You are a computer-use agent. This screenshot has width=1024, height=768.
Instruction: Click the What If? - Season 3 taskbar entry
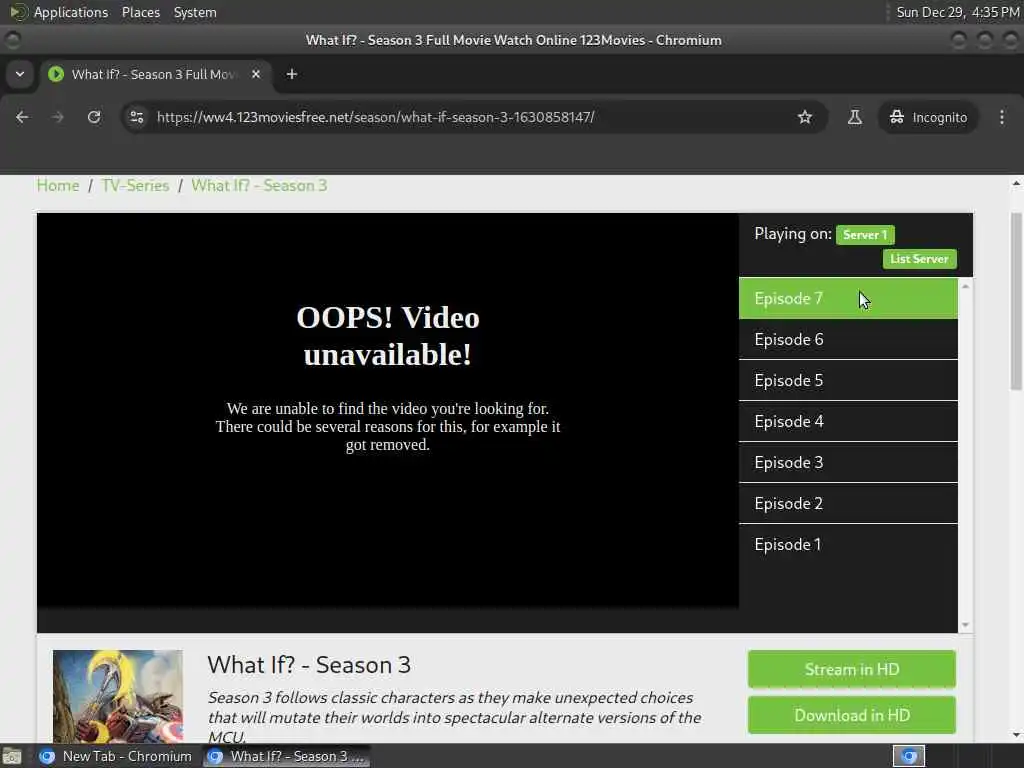287,756
